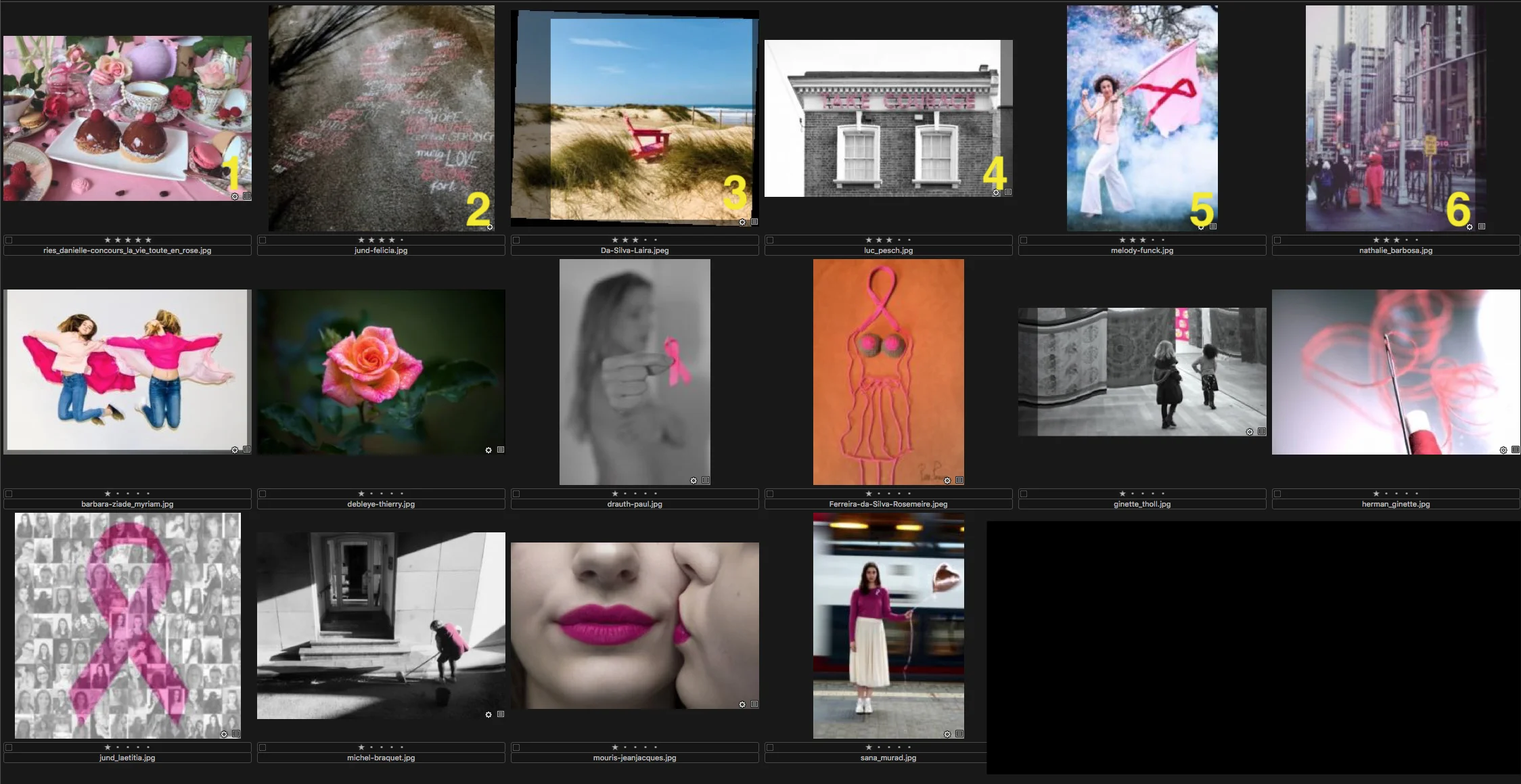Viewport: 1521px width, 784px height.
Task: Select the beach chair photo numbered 3
Action: pos(634,118)
